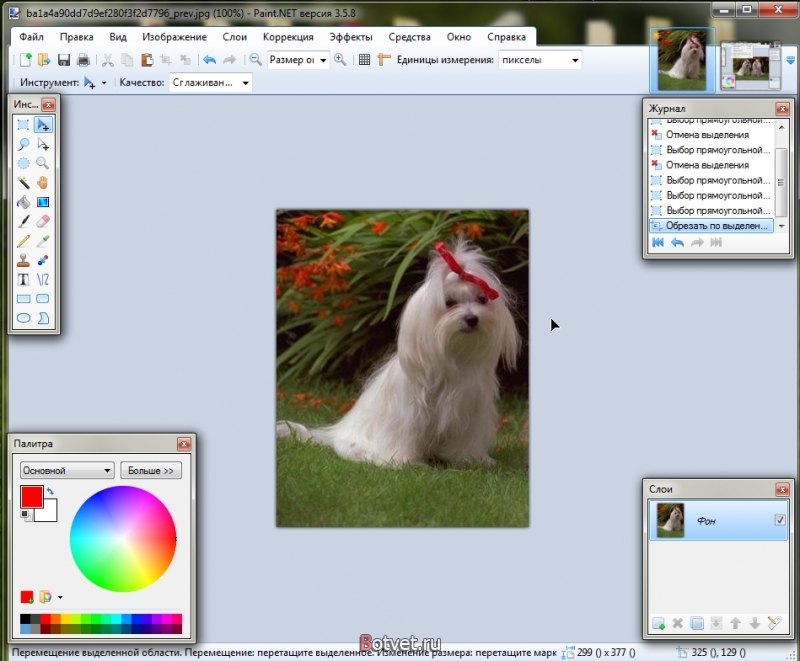Open the Основной color mode dropdown
Image resolution: width=800 pixels, height=661 pixels.
(x=67, y=470)
